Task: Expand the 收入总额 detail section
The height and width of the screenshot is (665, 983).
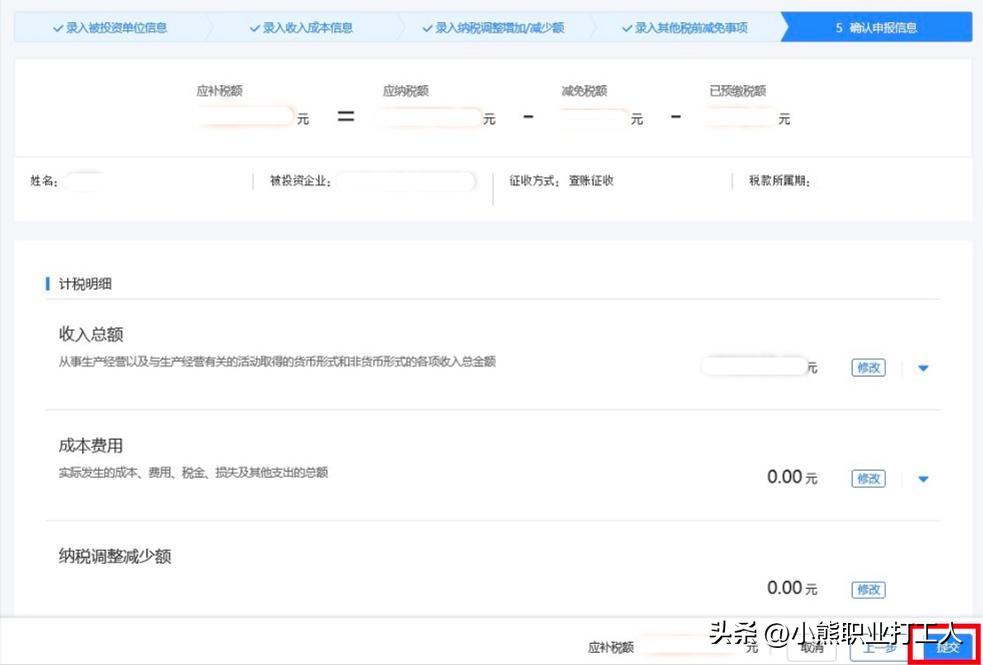Action: [922, 367]
